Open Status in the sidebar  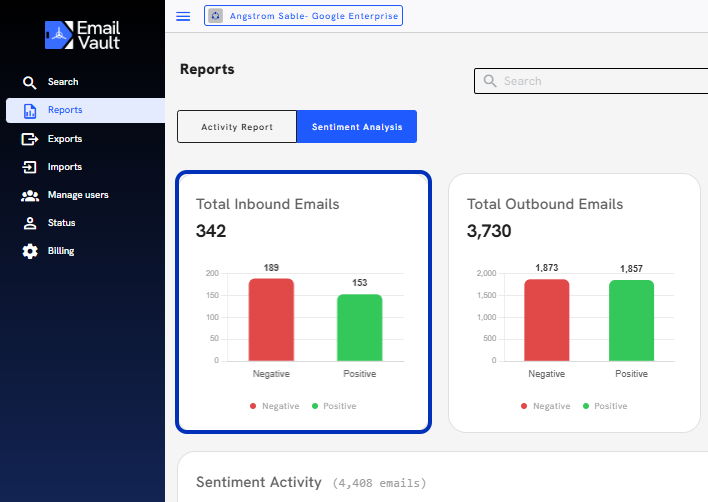(x=85, y=223)
